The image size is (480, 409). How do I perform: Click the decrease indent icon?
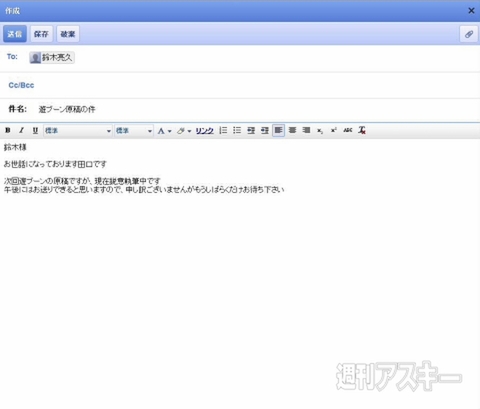point(251,130)
